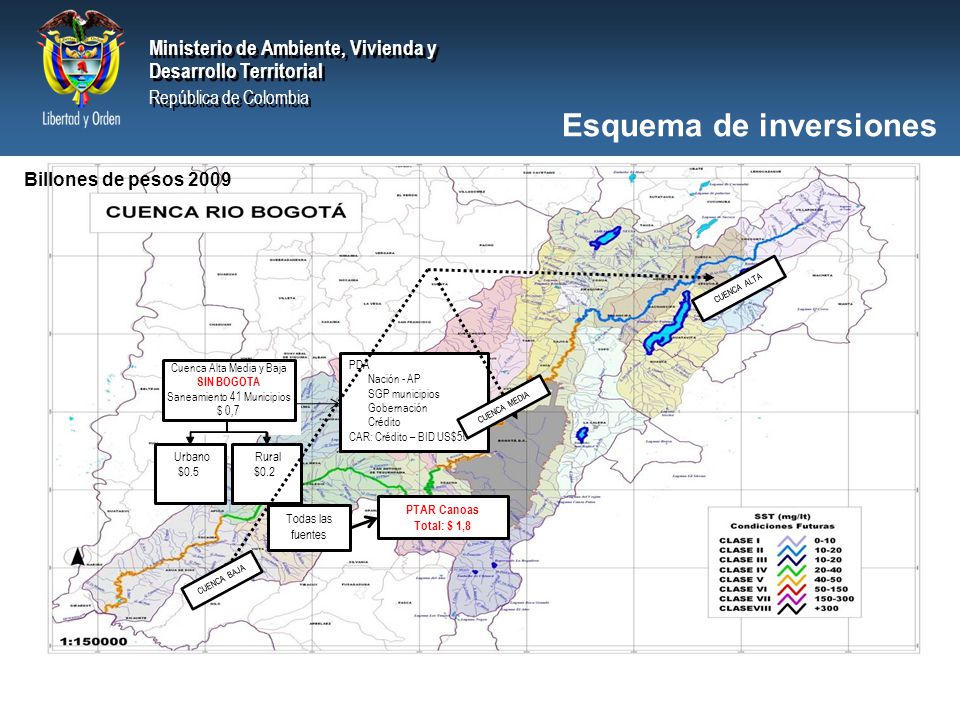Screen dimensions: 960x720
Task: Click the 'Desarrollo Territorial' header line
Action: tap(236, 72)
